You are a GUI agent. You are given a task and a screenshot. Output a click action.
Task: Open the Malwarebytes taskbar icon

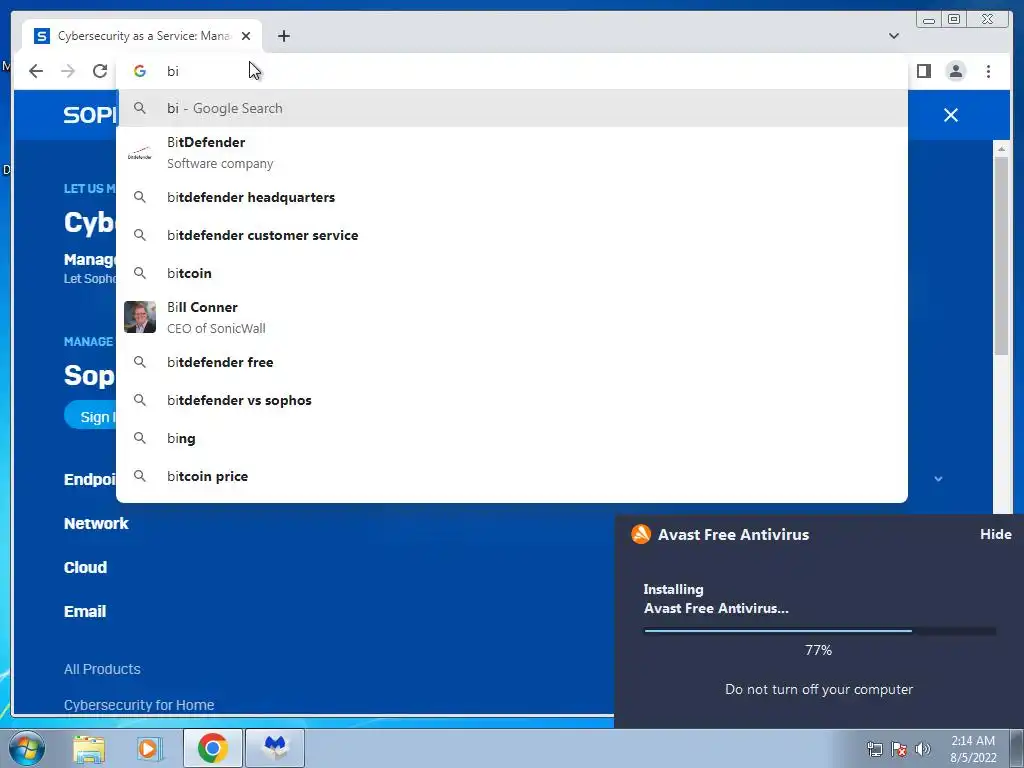275,748
